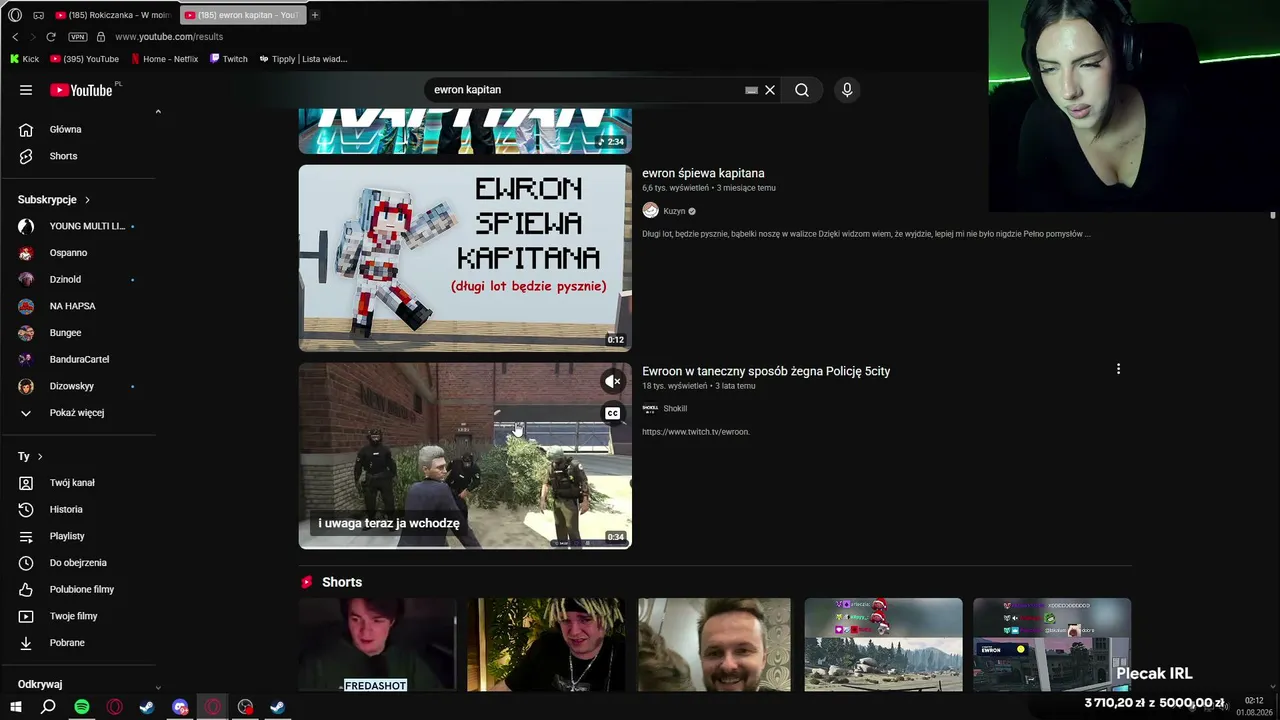This screenshot has height=720, width=1280.
Task: Open the YouTube guide hamburger menu
Action: tap(26, 90)
